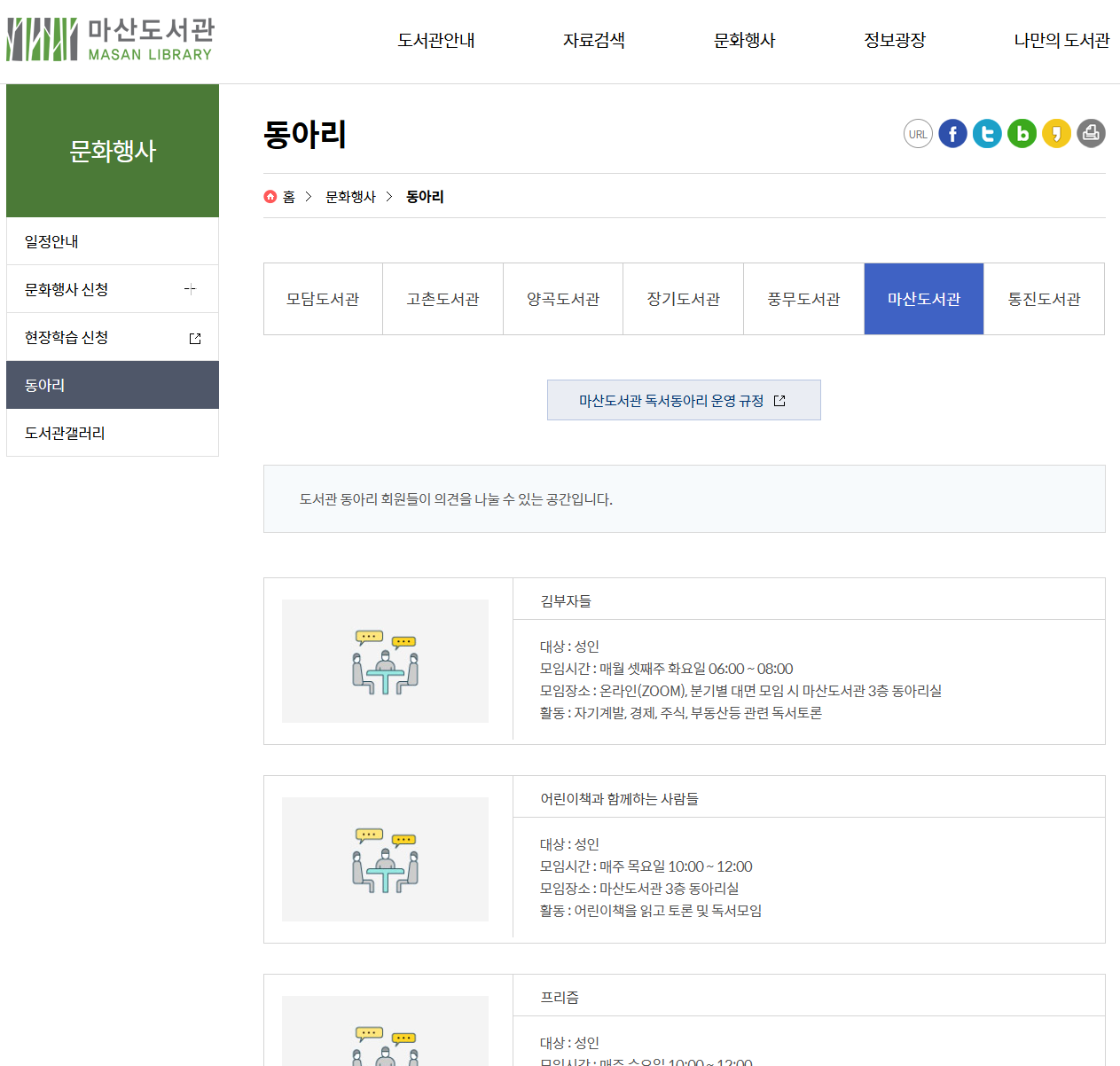This screenshot has width=1120, height=1066.
Task: Go to 현장학습 신청 in sidebar
Action: (113, 337)
